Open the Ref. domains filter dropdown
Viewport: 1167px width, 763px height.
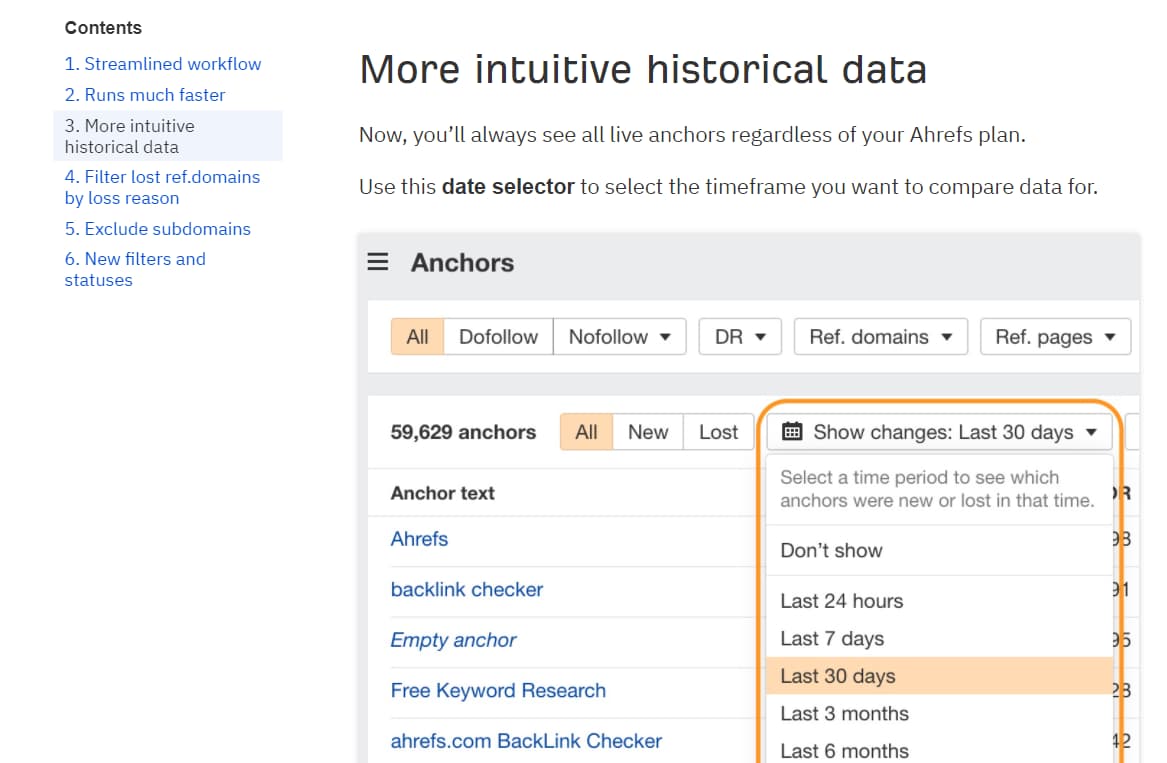coord(880,337)
